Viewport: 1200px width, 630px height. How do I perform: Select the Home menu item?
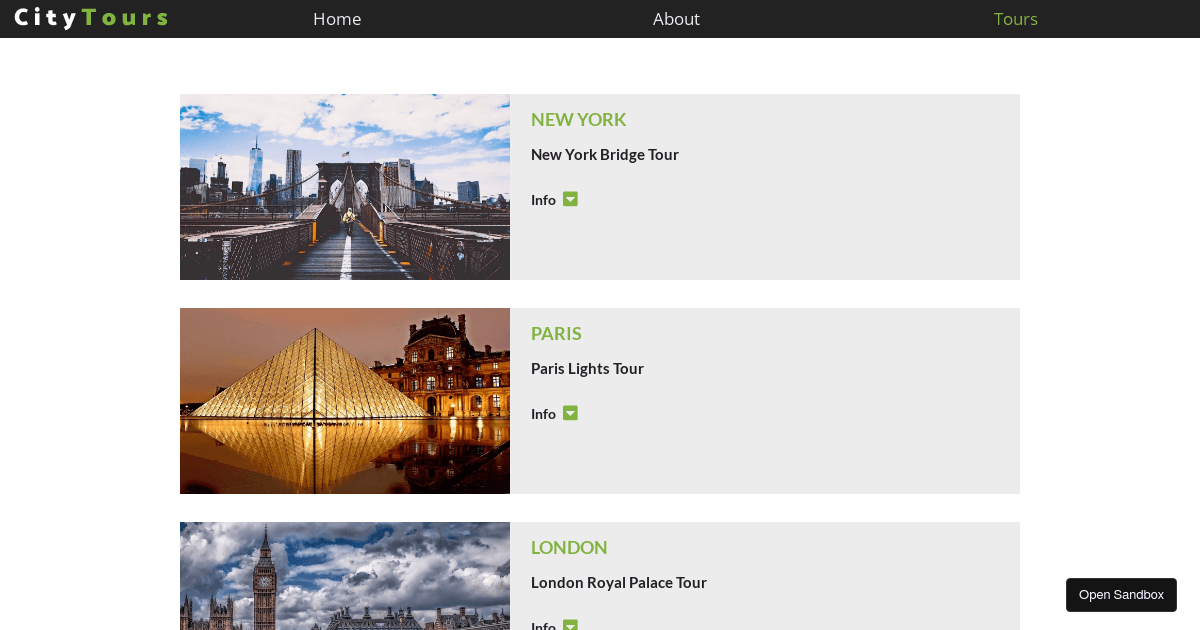[337, 18]
